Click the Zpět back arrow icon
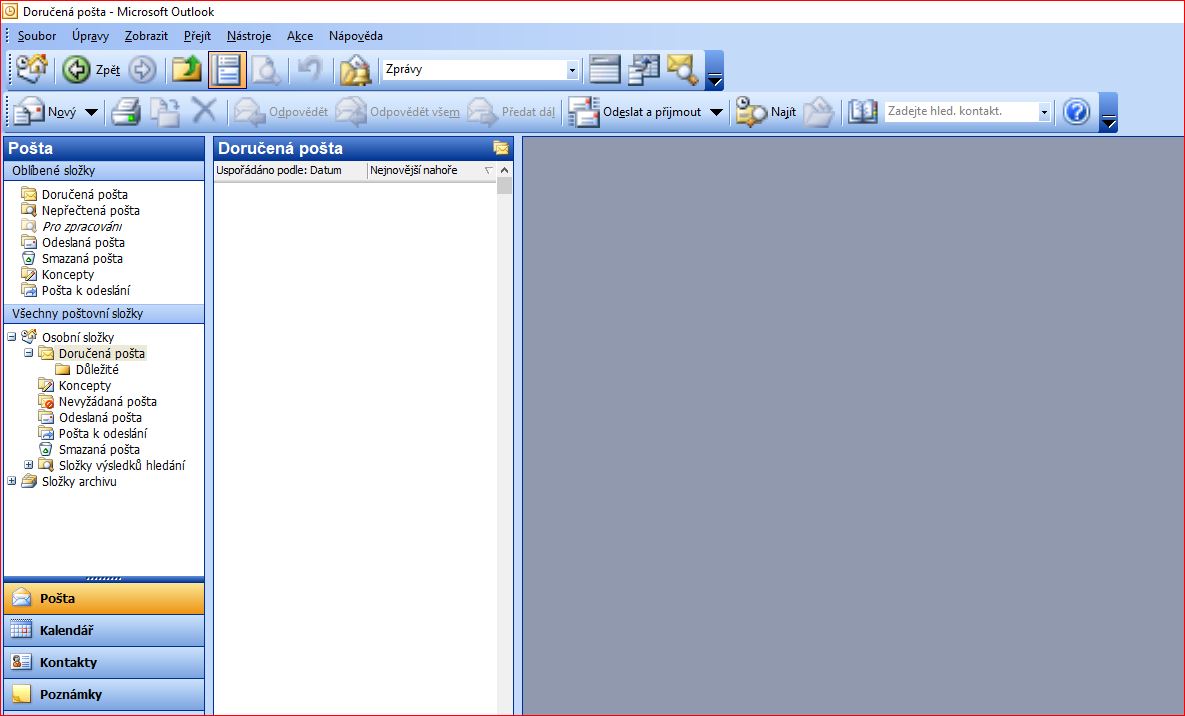The height and width of the screenshot is (716, 1185). [77, 70]
